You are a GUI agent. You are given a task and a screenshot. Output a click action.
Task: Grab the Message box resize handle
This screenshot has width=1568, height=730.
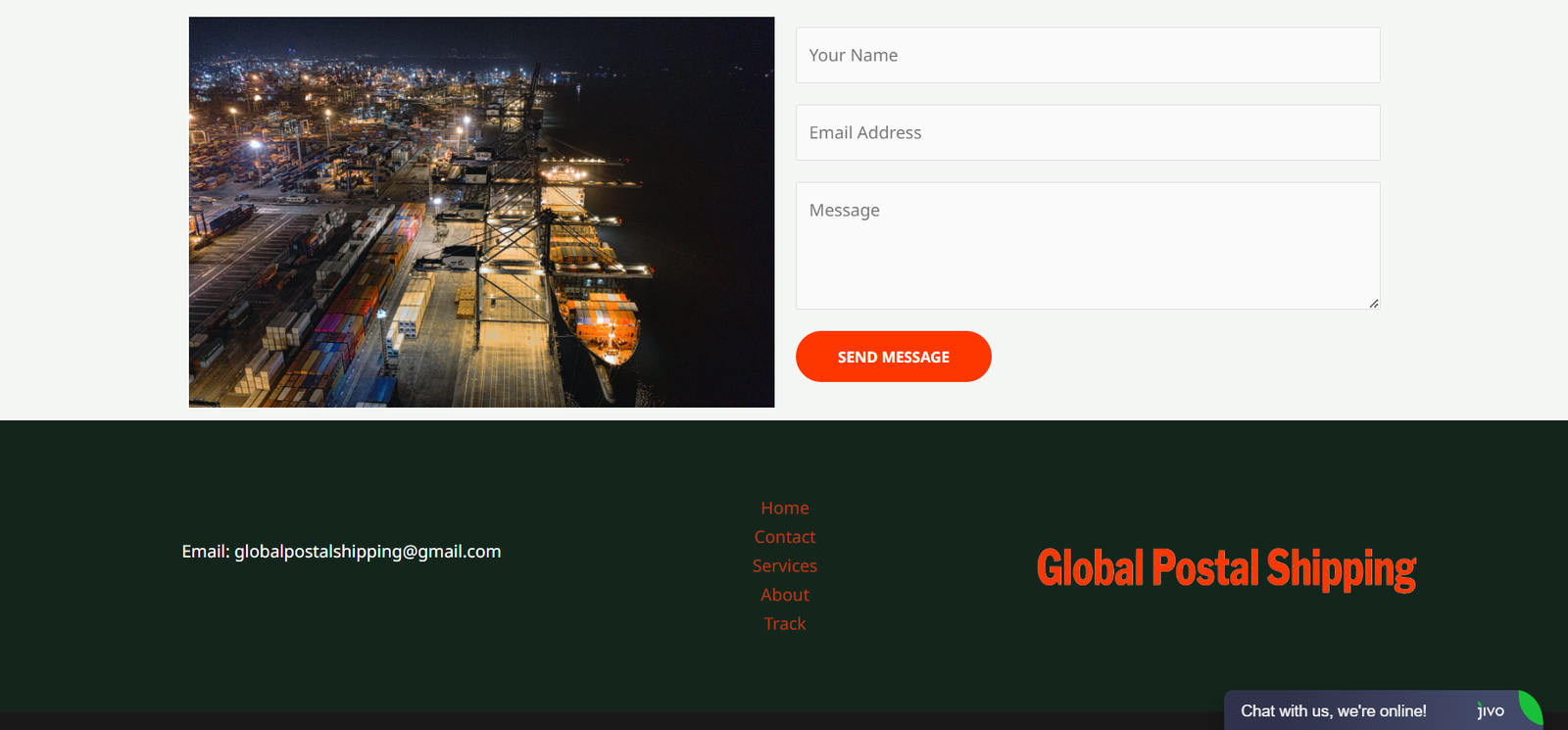pyautogui.click(x=1374, y=304)
